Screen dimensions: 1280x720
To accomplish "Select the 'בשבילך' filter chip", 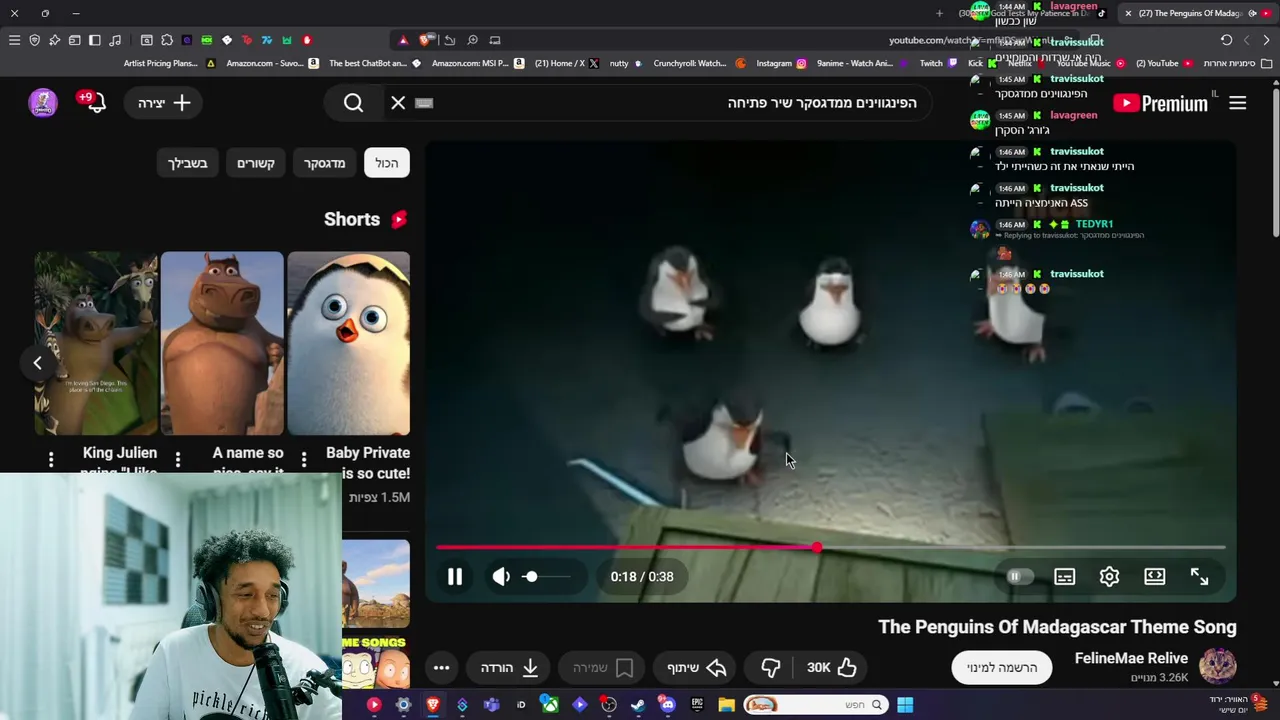I will (x=188, y=163).
